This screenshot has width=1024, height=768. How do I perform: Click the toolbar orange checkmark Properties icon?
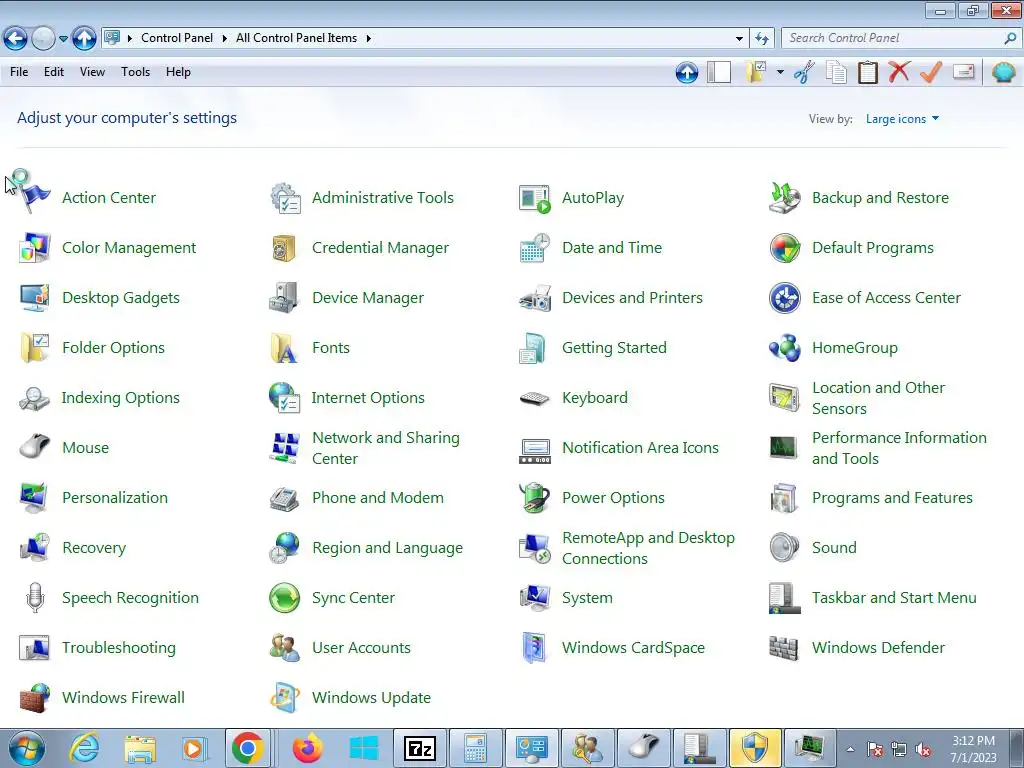(x=931, y=72)
